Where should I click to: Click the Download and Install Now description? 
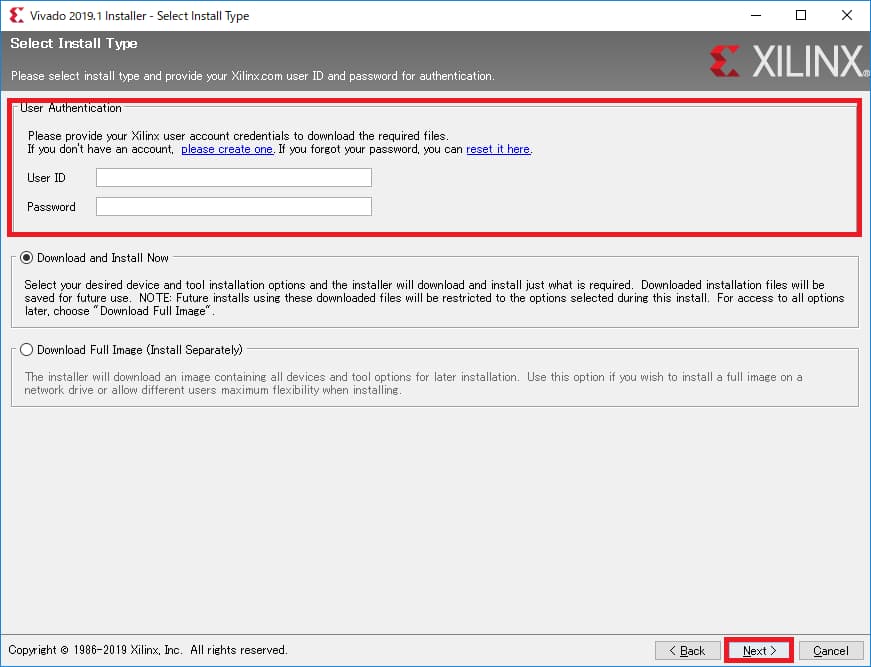coord(434,298)
